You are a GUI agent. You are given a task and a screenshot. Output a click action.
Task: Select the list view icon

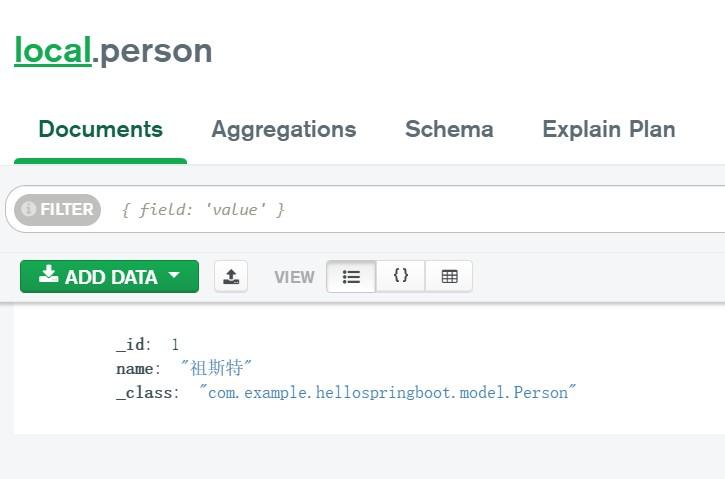[351, 277]
